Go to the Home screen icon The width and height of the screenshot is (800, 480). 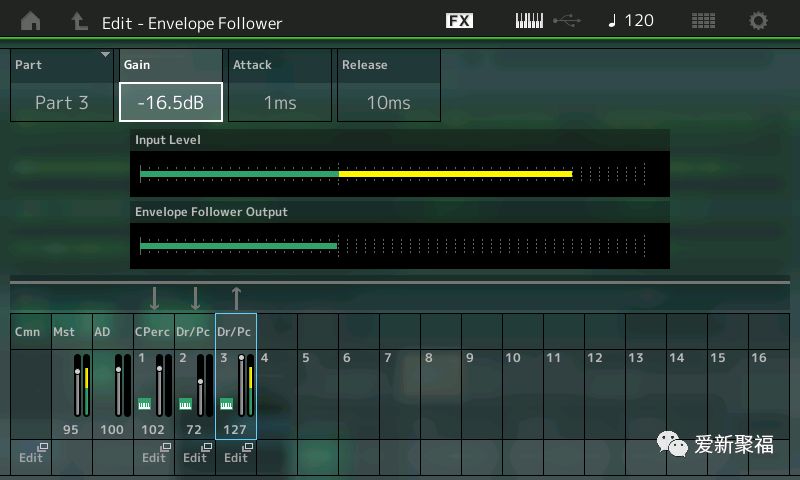tap(31, 21)
